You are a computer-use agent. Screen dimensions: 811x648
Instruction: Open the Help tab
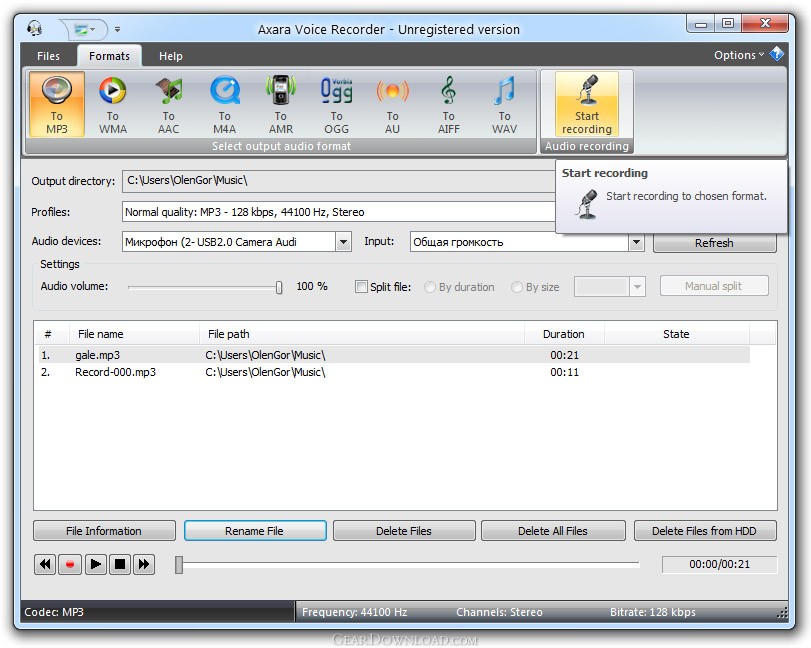[170, 56]
